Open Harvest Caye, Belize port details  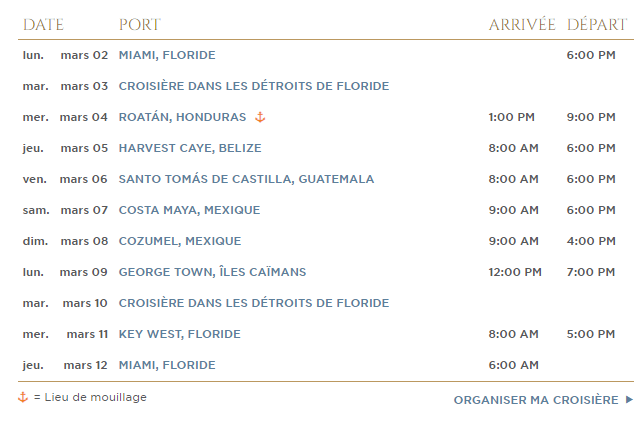coord(190,148)
